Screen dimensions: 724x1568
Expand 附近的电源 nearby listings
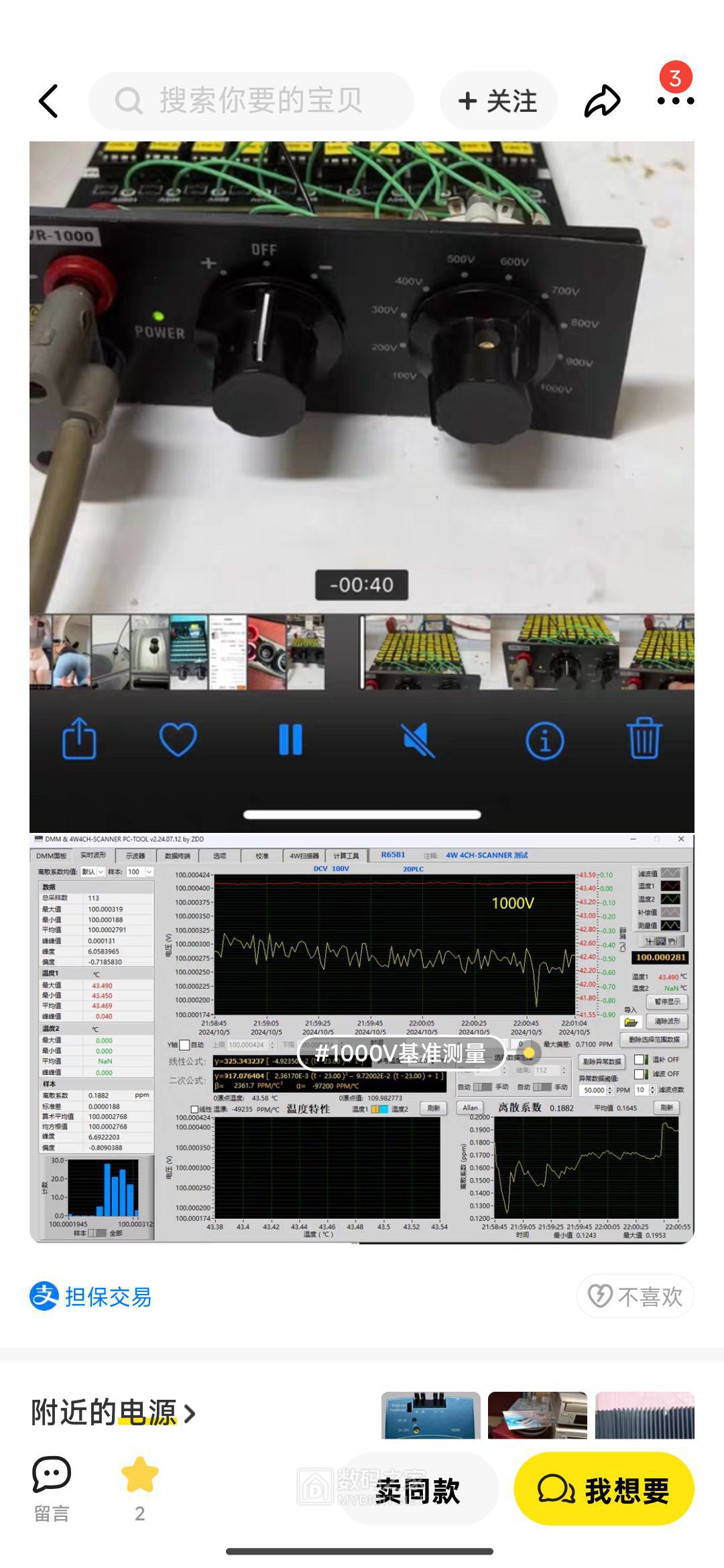pos(113,1413)
